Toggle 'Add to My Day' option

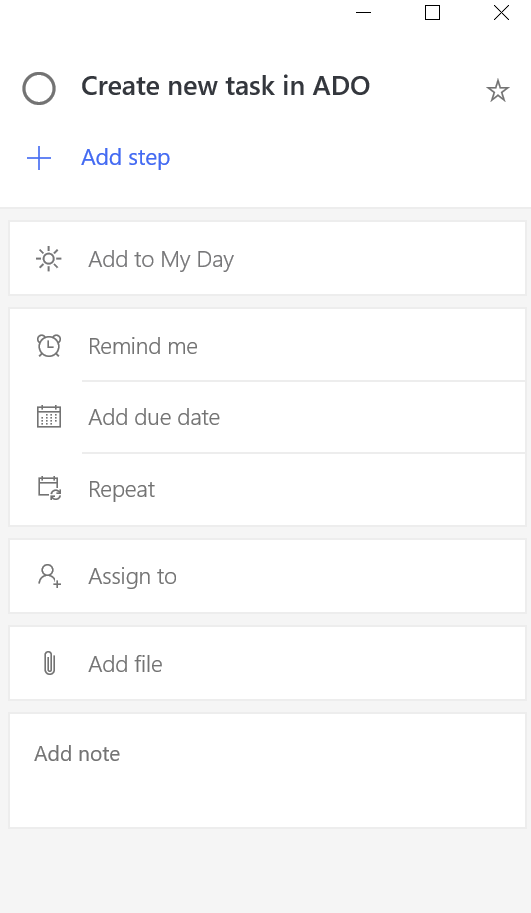[x=267, y=258]
